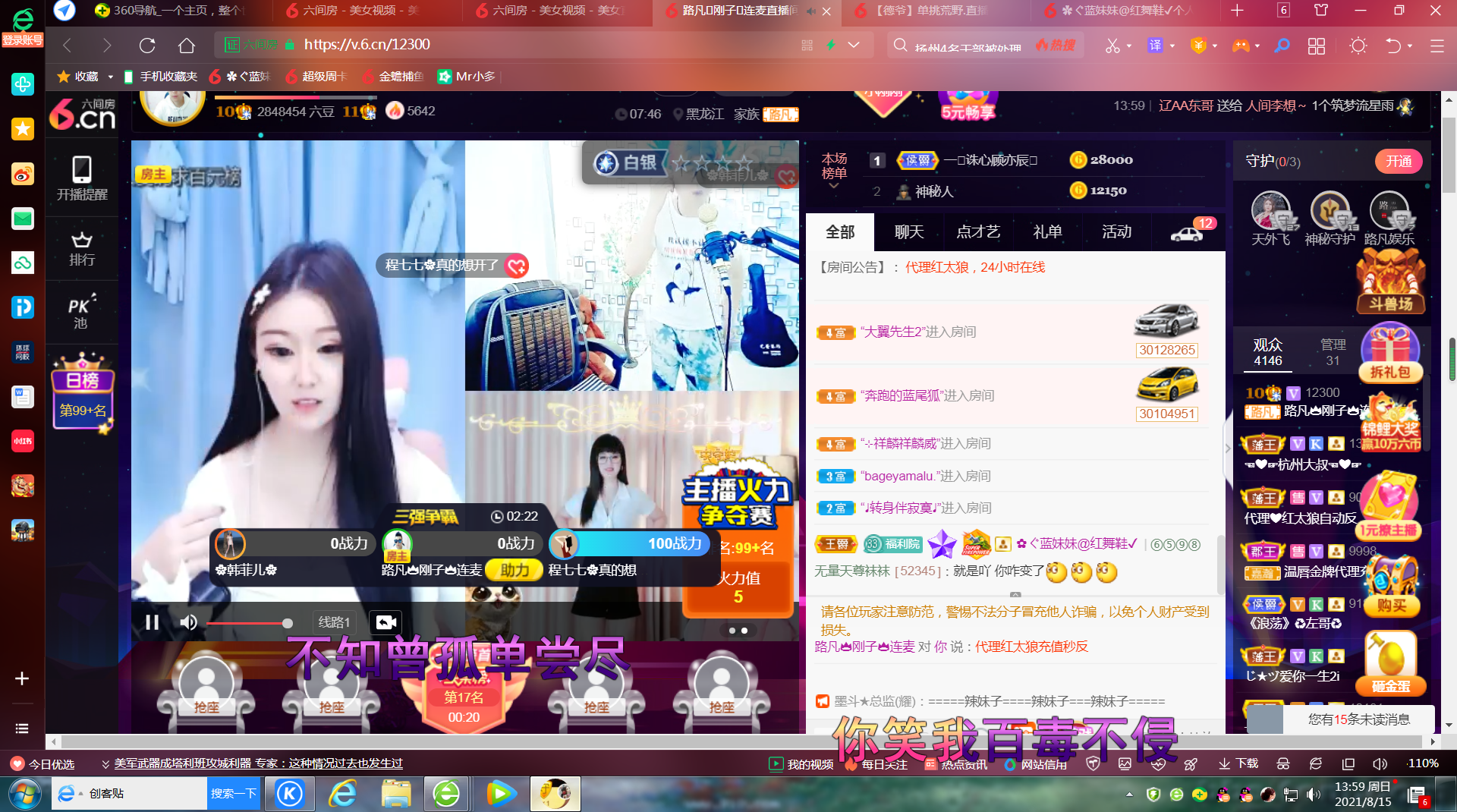
Task: Open the 超级周卡 bookmark
Action: pyautogui.click(x=316, y=76)
